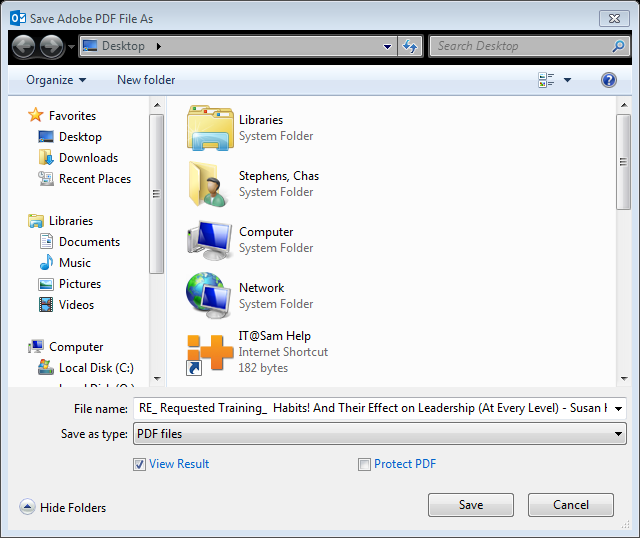Click the Recent Places icon

point(46,179)
